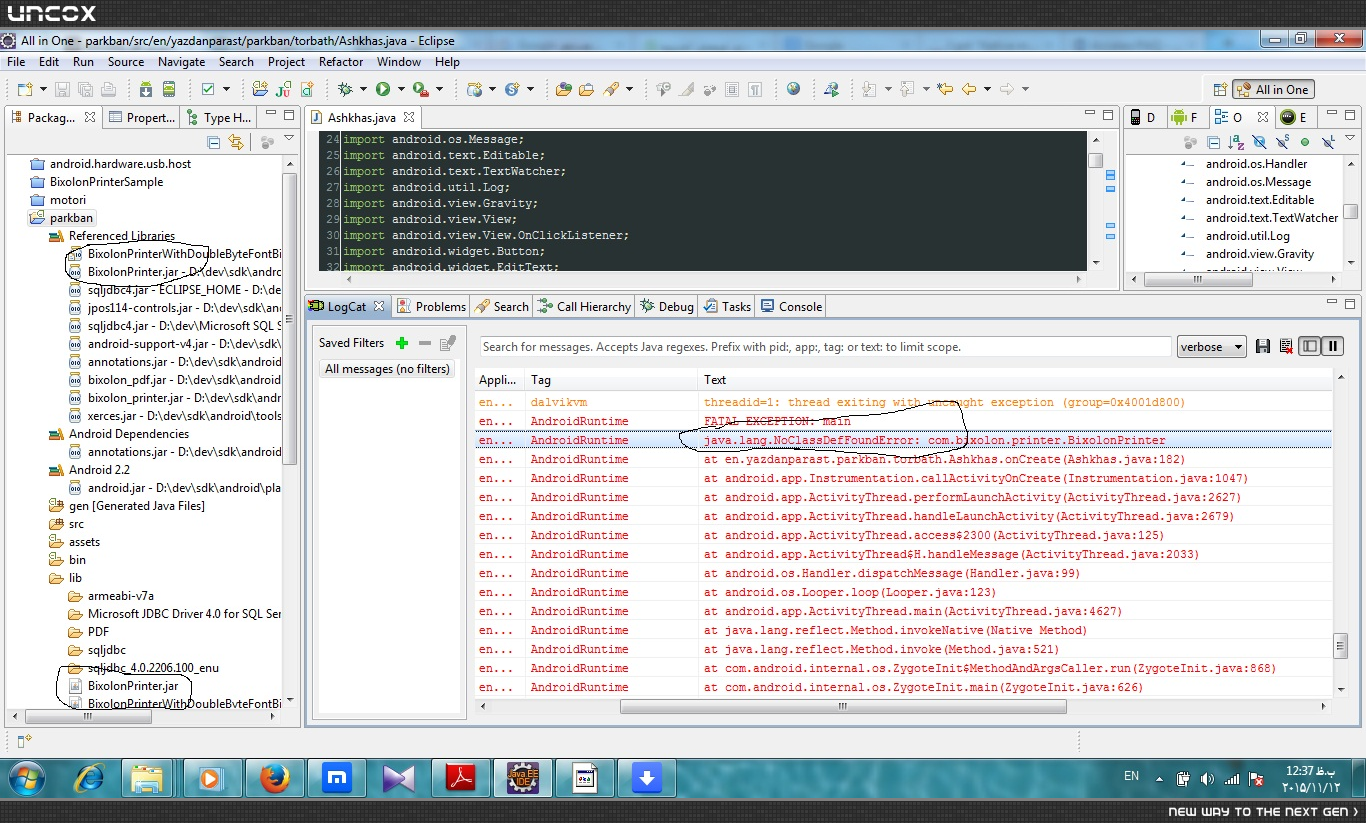The height and width of the screenshot is (823, 1366).
Task: Open Adobe Reader from the taskbar
Action: (x=460, y=777)
